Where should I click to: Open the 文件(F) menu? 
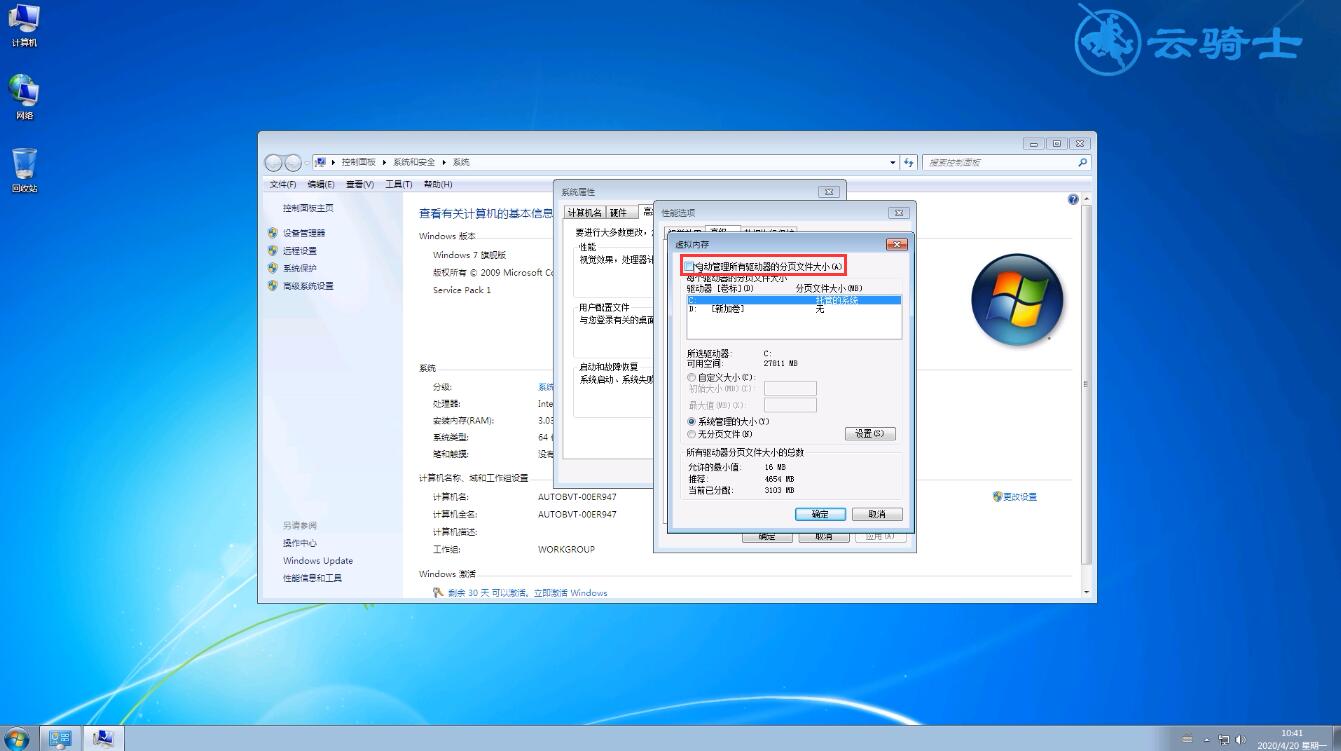(x=283, y=184)
